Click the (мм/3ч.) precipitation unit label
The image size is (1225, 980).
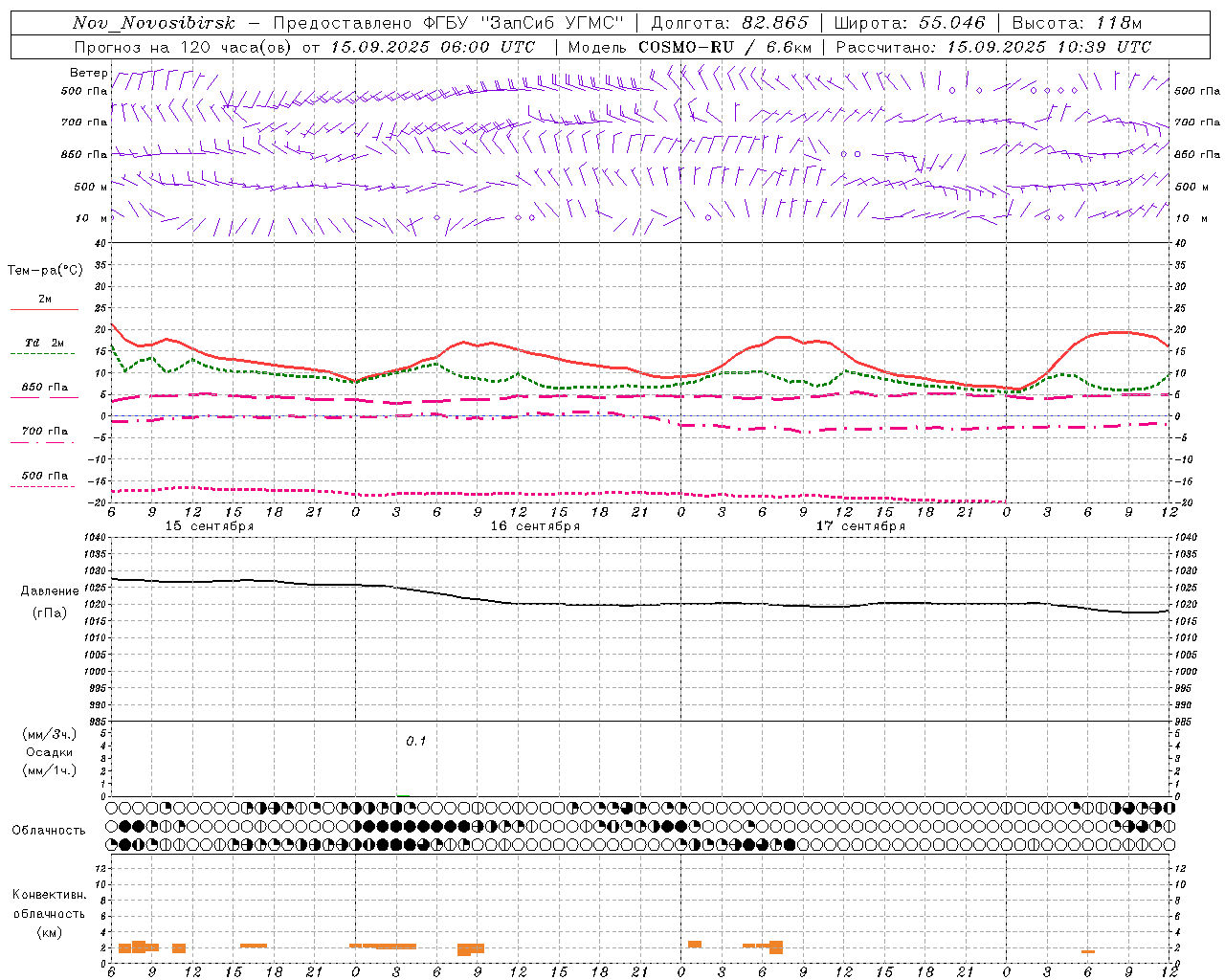50,734
